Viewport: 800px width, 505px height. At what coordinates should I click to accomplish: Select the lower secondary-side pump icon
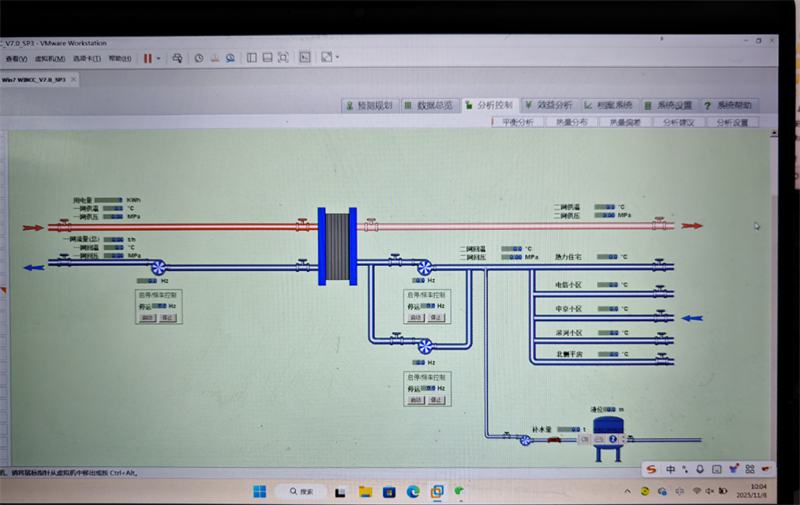[425, 345]
